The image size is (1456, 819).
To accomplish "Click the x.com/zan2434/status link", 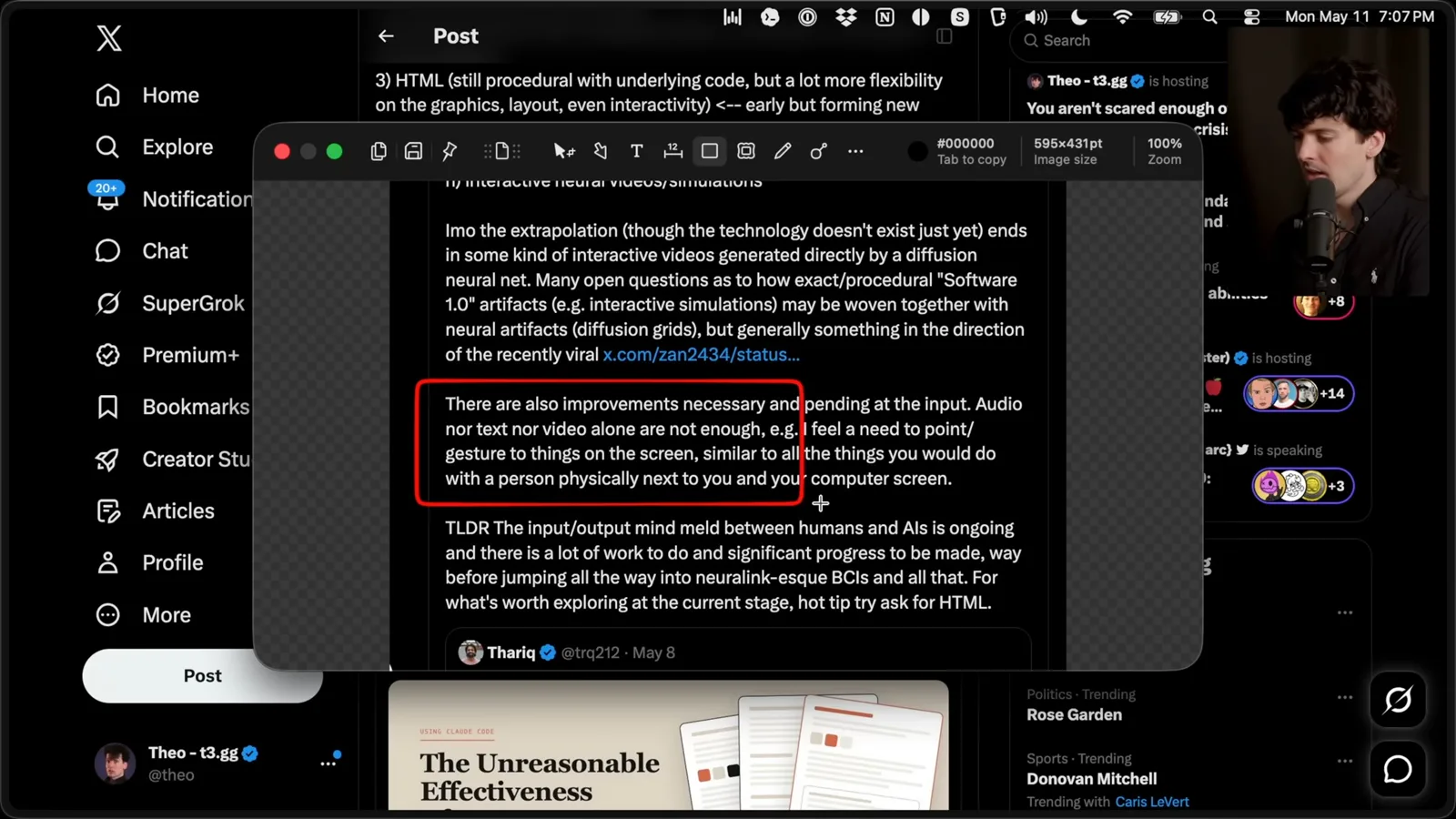I will click(701, 355).
